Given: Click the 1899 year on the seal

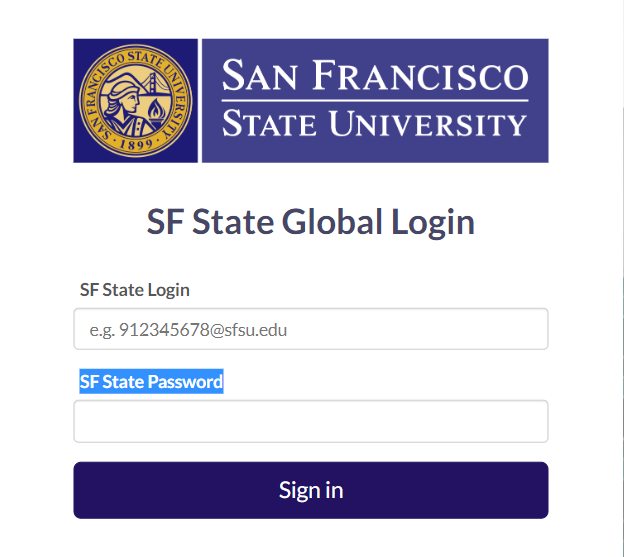Looking at the screenshot, I should [x=135, y=147].
